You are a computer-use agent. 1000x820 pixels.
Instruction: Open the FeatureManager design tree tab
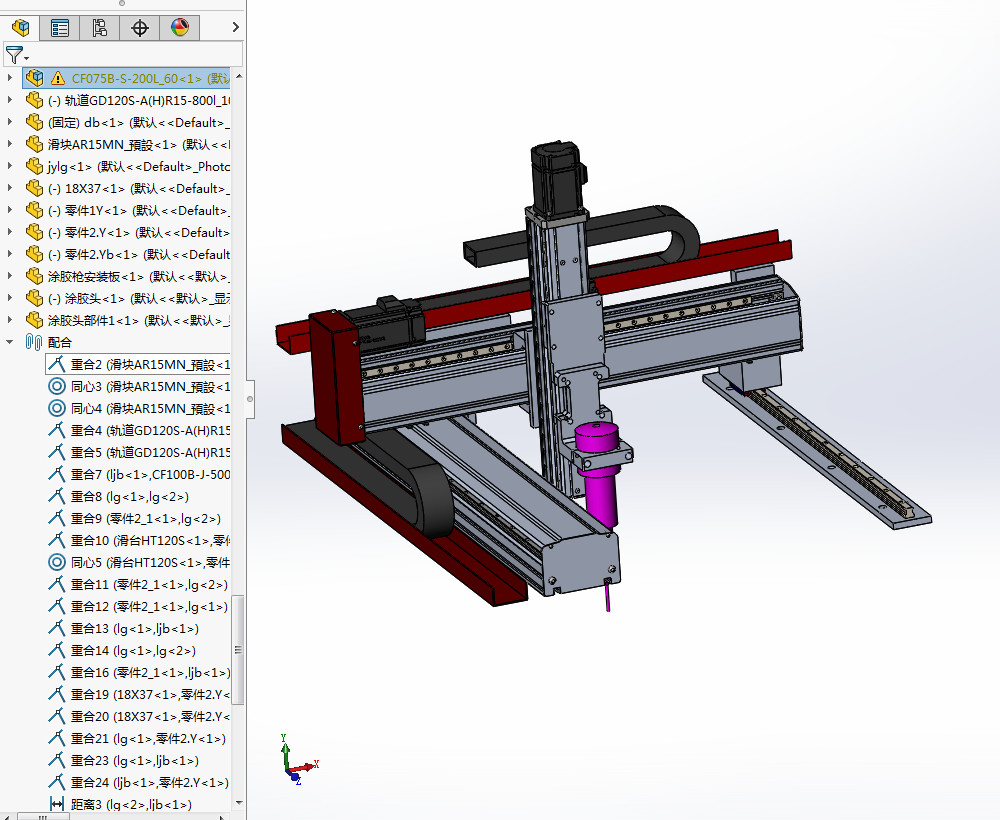[20, 27]
